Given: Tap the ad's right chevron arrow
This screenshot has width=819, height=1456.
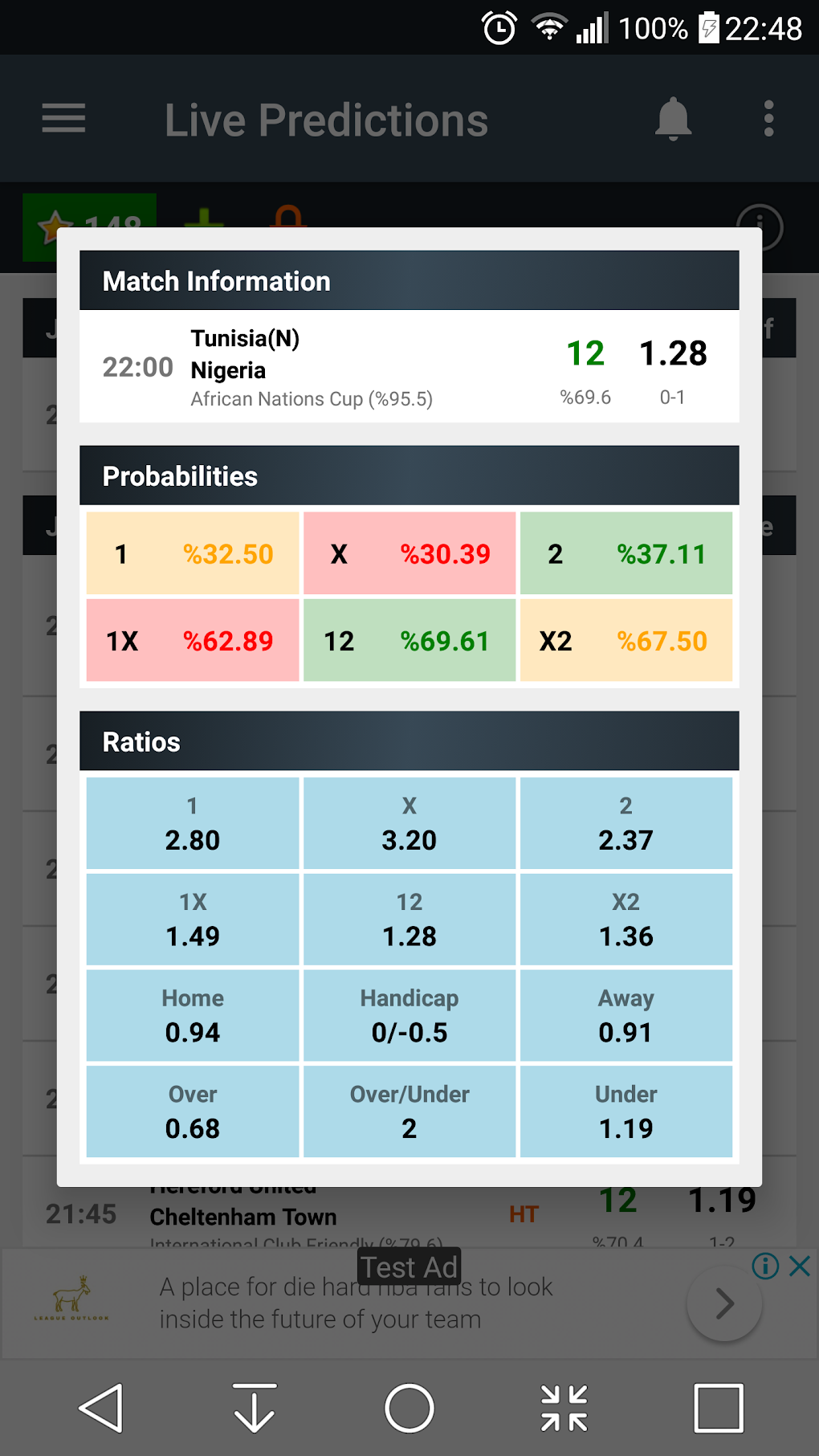Looking at the screenshot, I should 724,1303.
